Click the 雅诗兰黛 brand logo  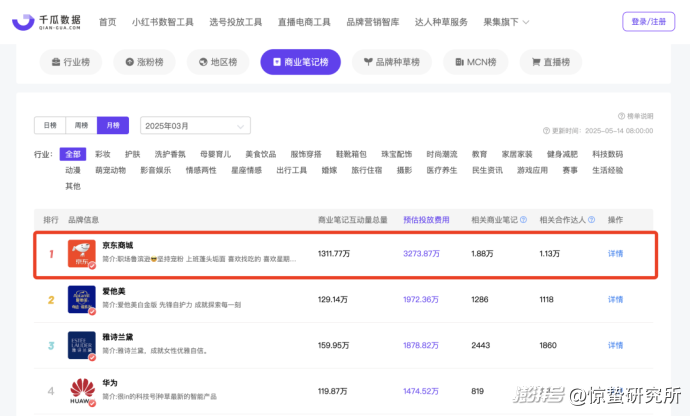(81, 345)
